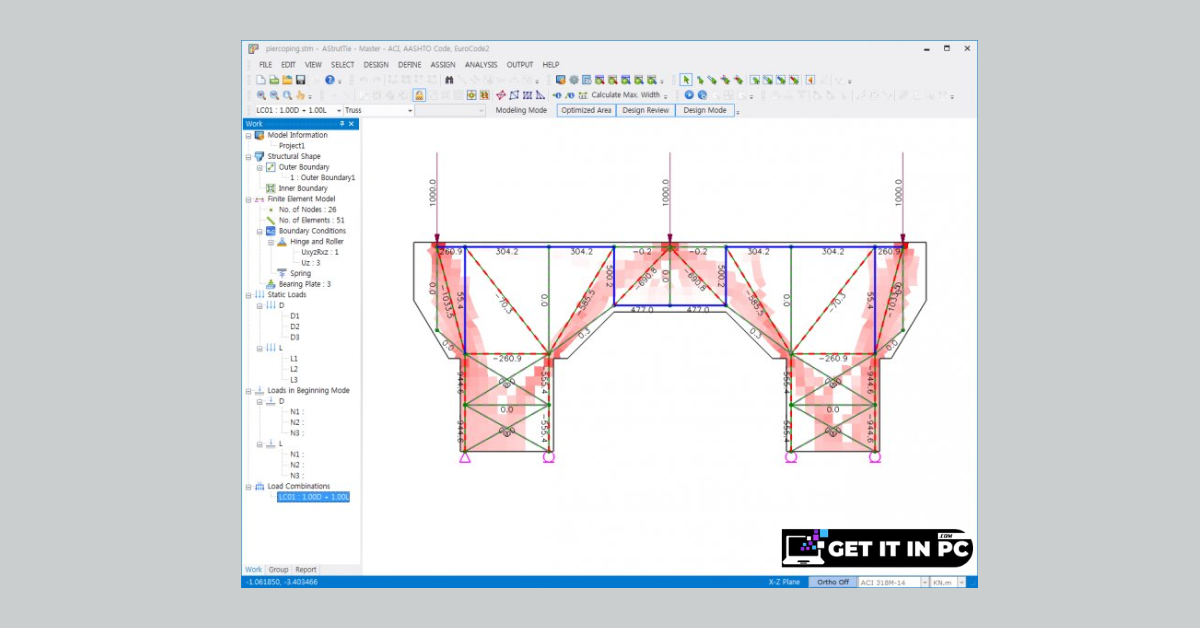
Task: Click the Design Review button
Action: [646, 110]
